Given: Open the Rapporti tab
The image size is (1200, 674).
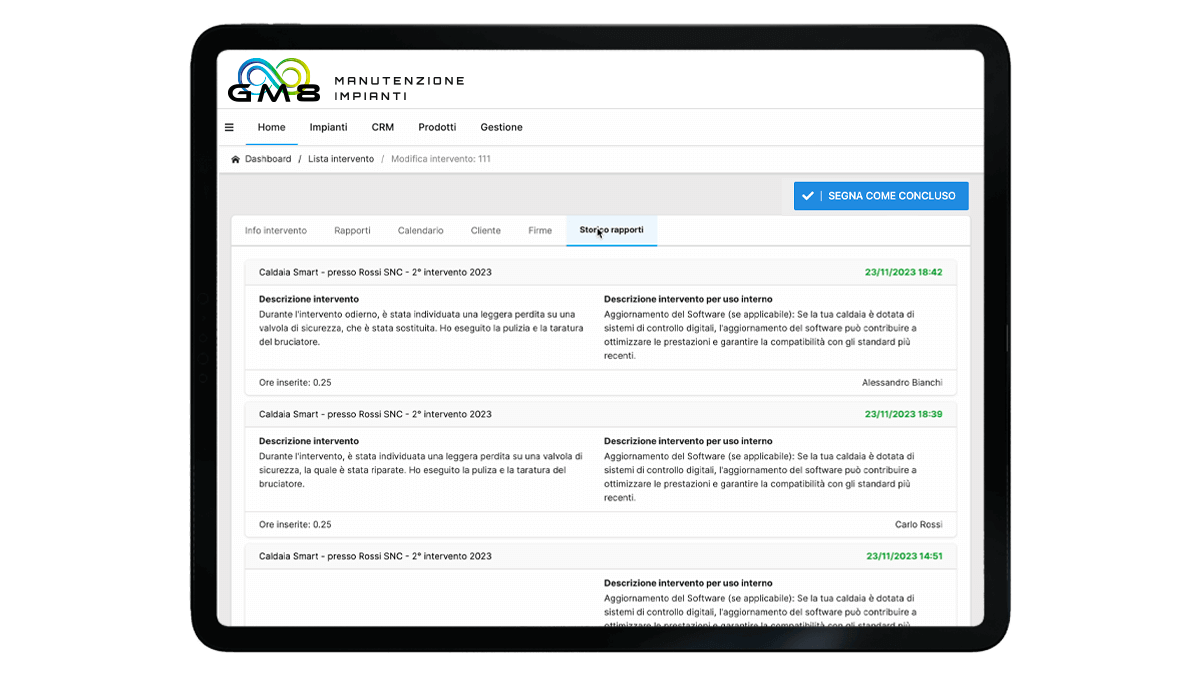Looking at the screenshot, I should 353,230.
